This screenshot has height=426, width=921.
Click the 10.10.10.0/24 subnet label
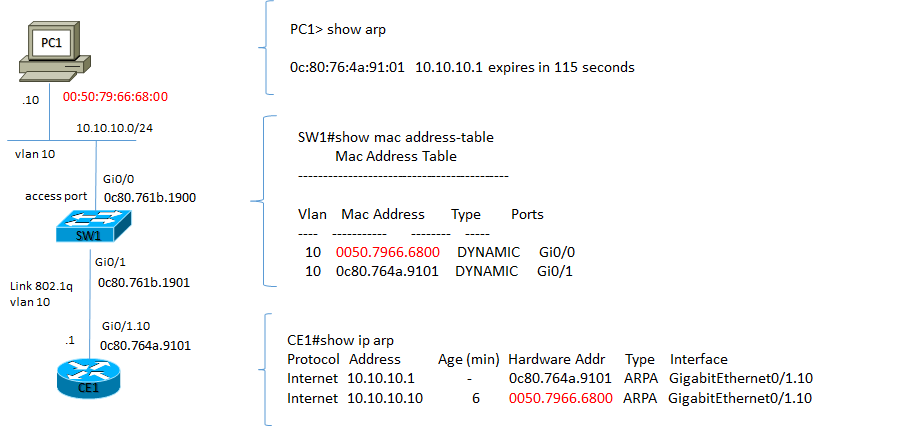[115, 128]
